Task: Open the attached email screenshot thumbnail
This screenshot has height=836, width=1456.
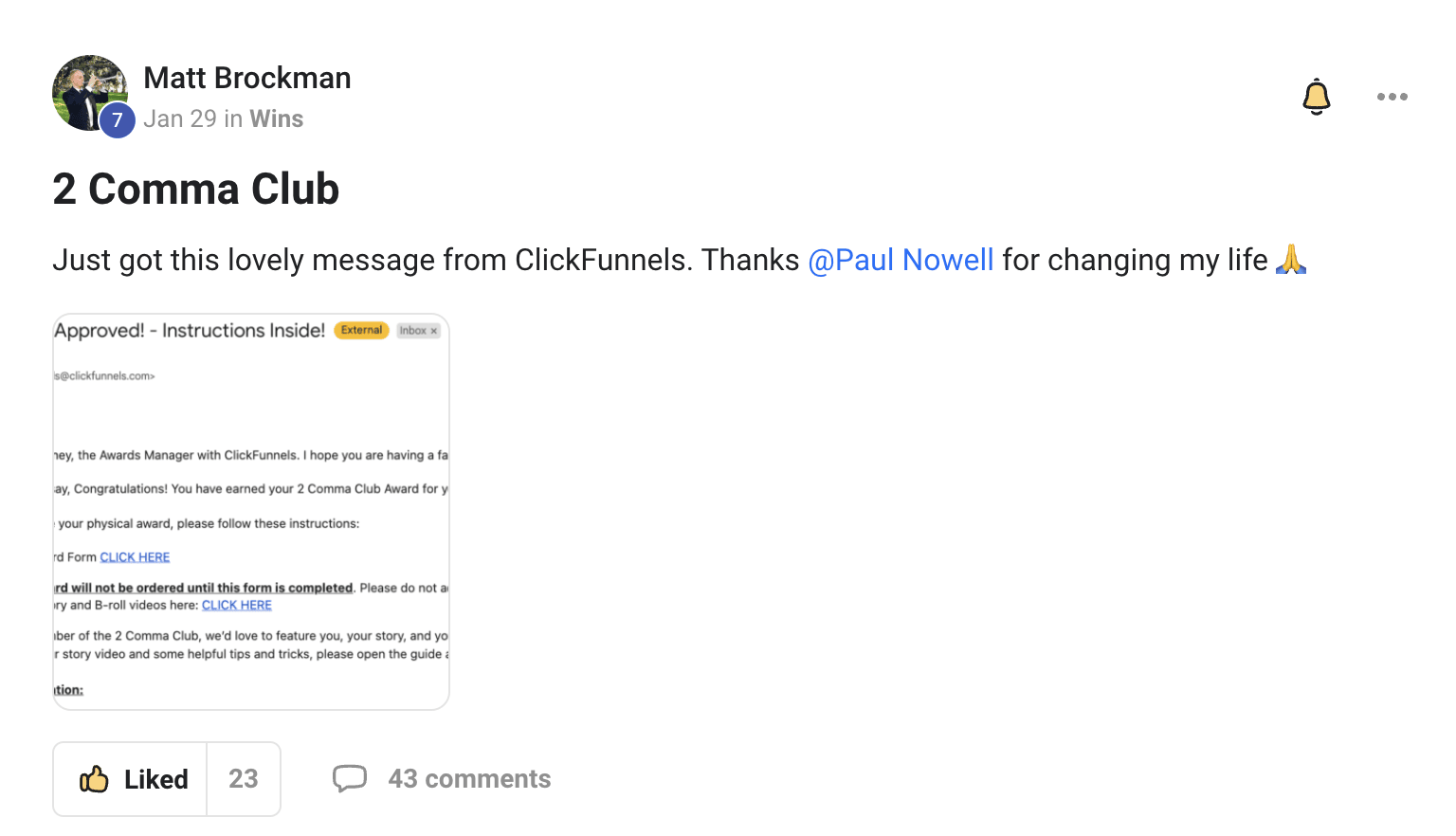Action: [x=251, y=512]
